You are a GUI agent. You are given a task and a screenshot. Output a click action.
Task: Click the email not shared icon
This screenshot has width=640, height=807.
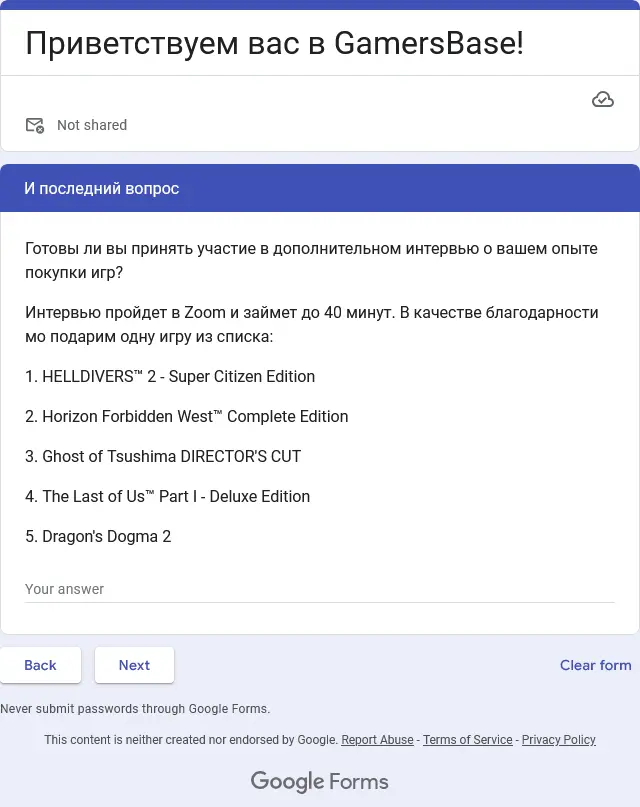pyautogui.click(x=35, y=125)
